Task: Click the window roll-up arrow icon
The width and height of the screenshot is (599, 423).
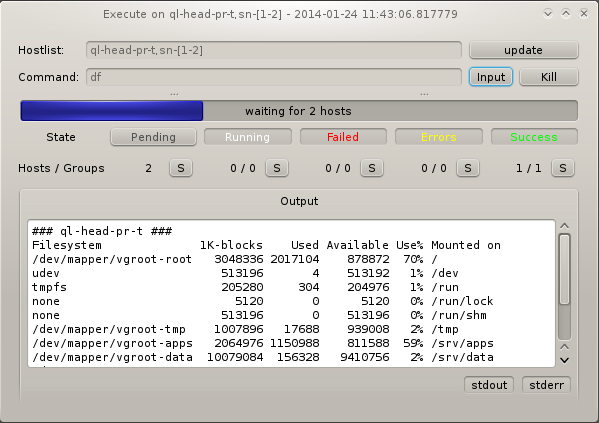Action: coord(566,14)
